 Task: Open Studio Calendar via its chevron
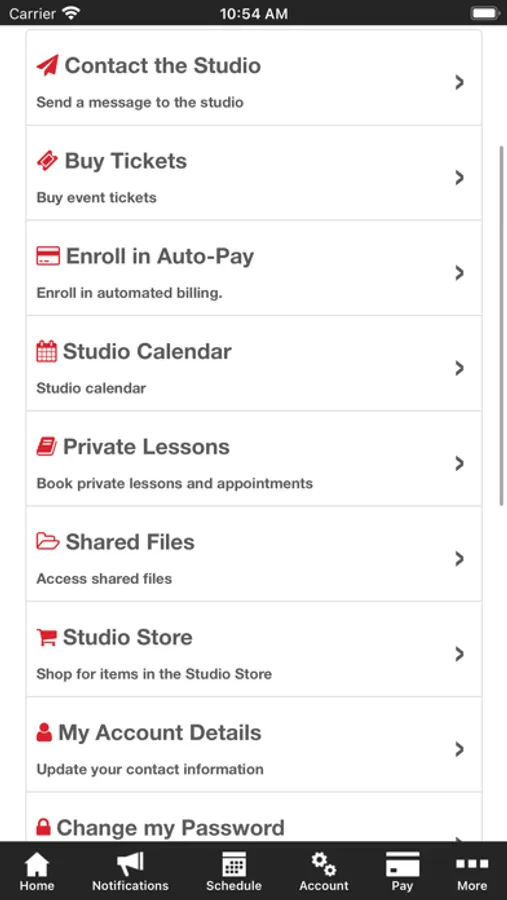tap(459, 368)
